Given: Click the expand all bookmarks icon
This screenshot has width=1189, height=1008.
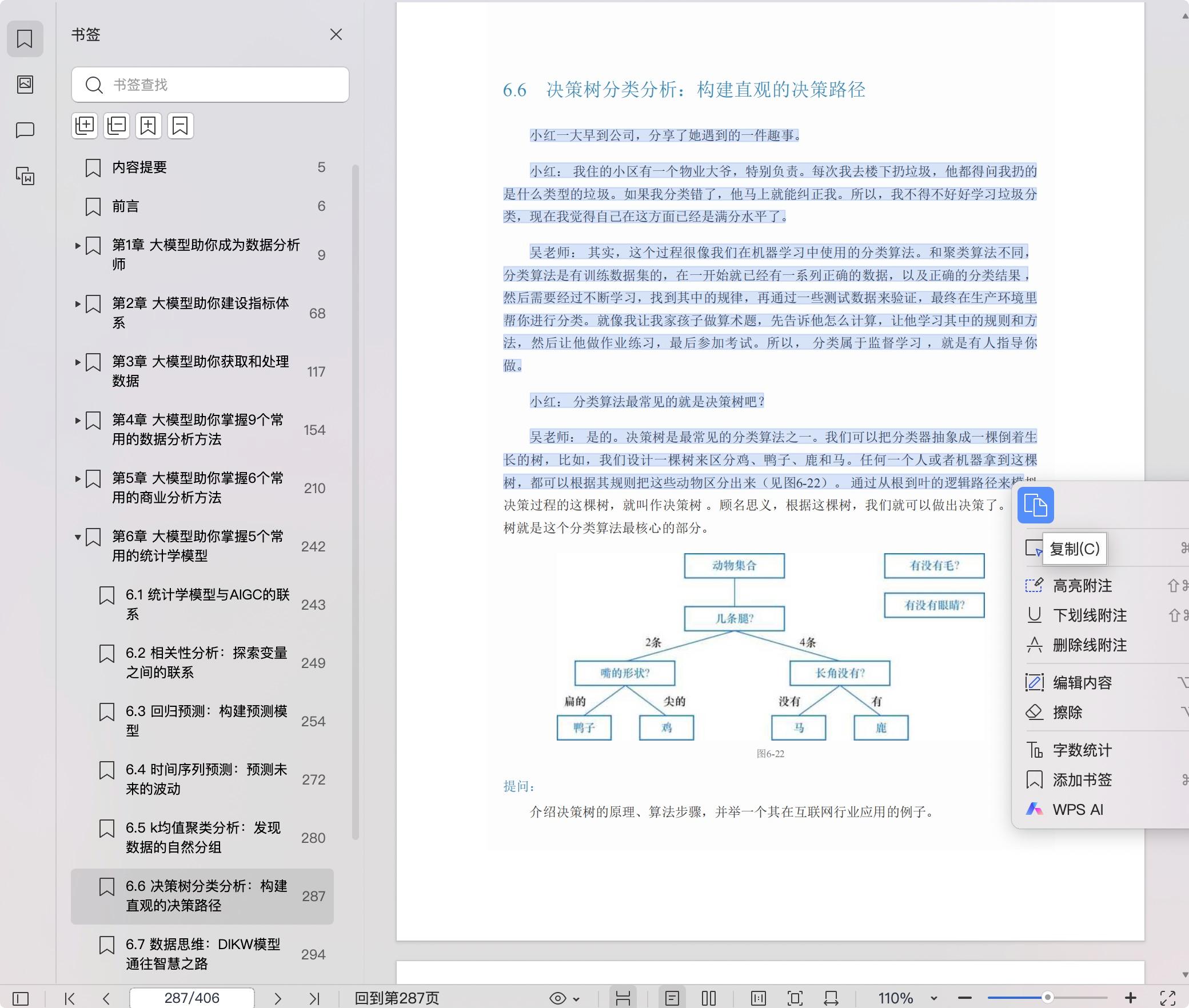Looking at the screenshot, I should (85, 126).
